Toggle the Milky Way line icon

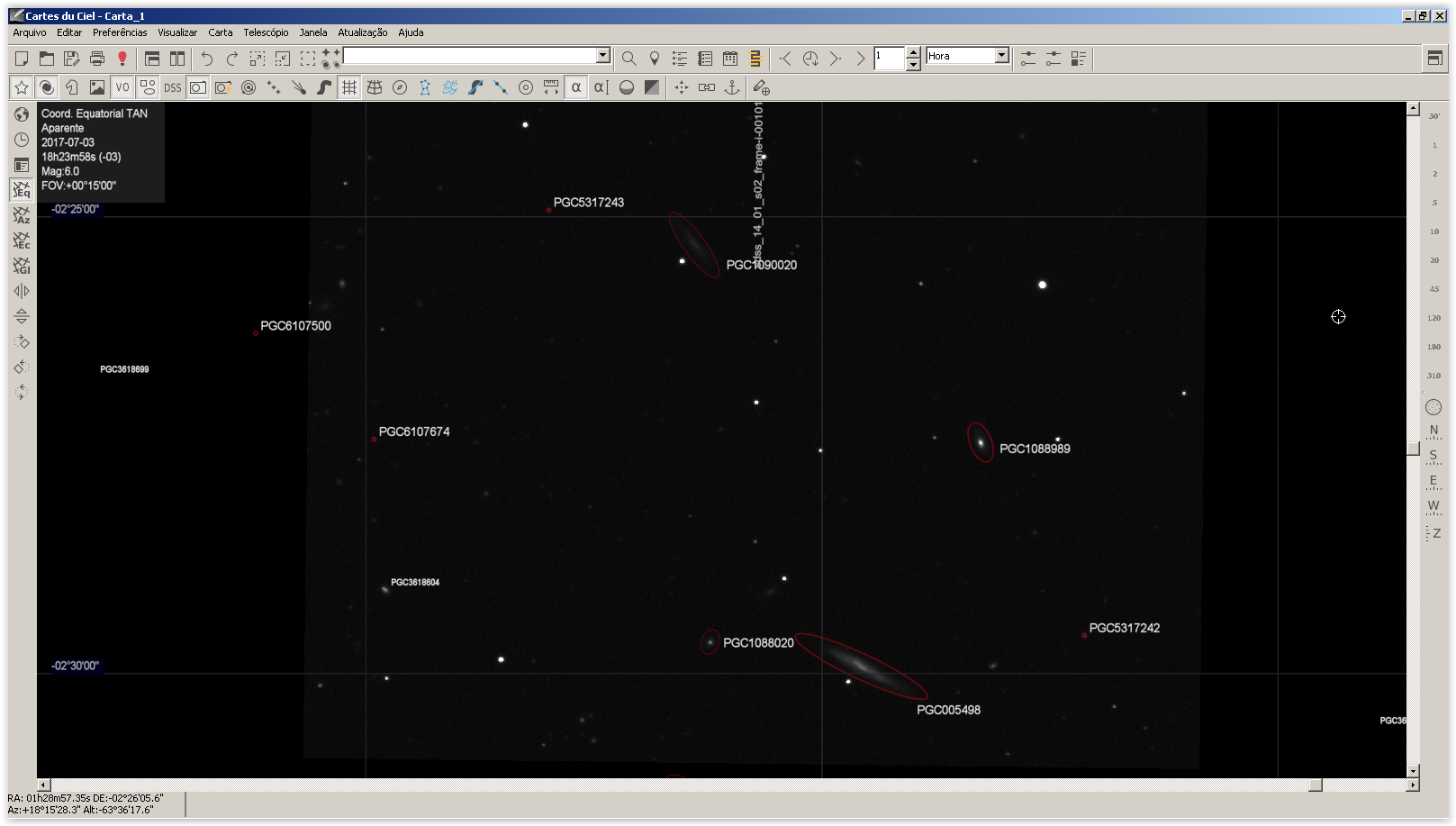tap(475, 87)
